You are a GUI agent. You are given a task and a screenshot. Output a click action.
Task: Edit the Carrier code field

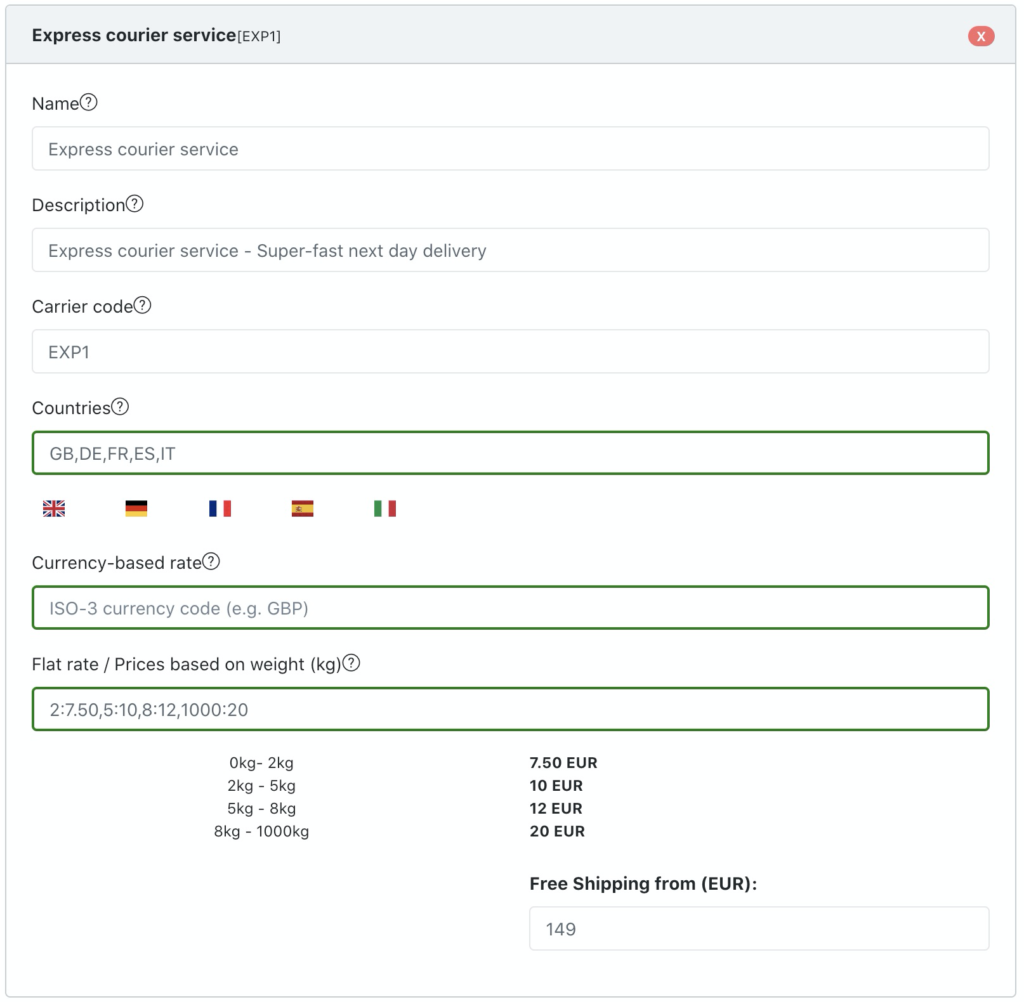click(510, 352)
